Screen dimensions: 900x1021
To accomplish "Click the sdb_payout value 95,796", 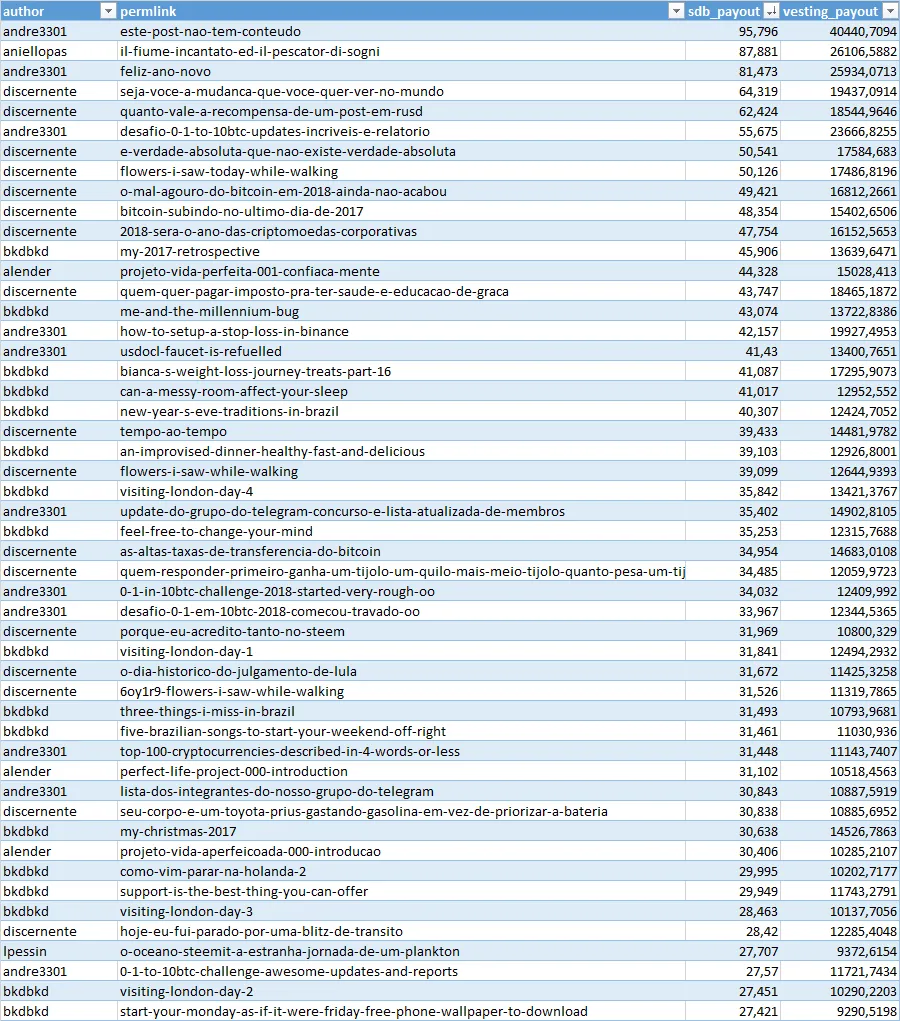I will tap(733, 31).
